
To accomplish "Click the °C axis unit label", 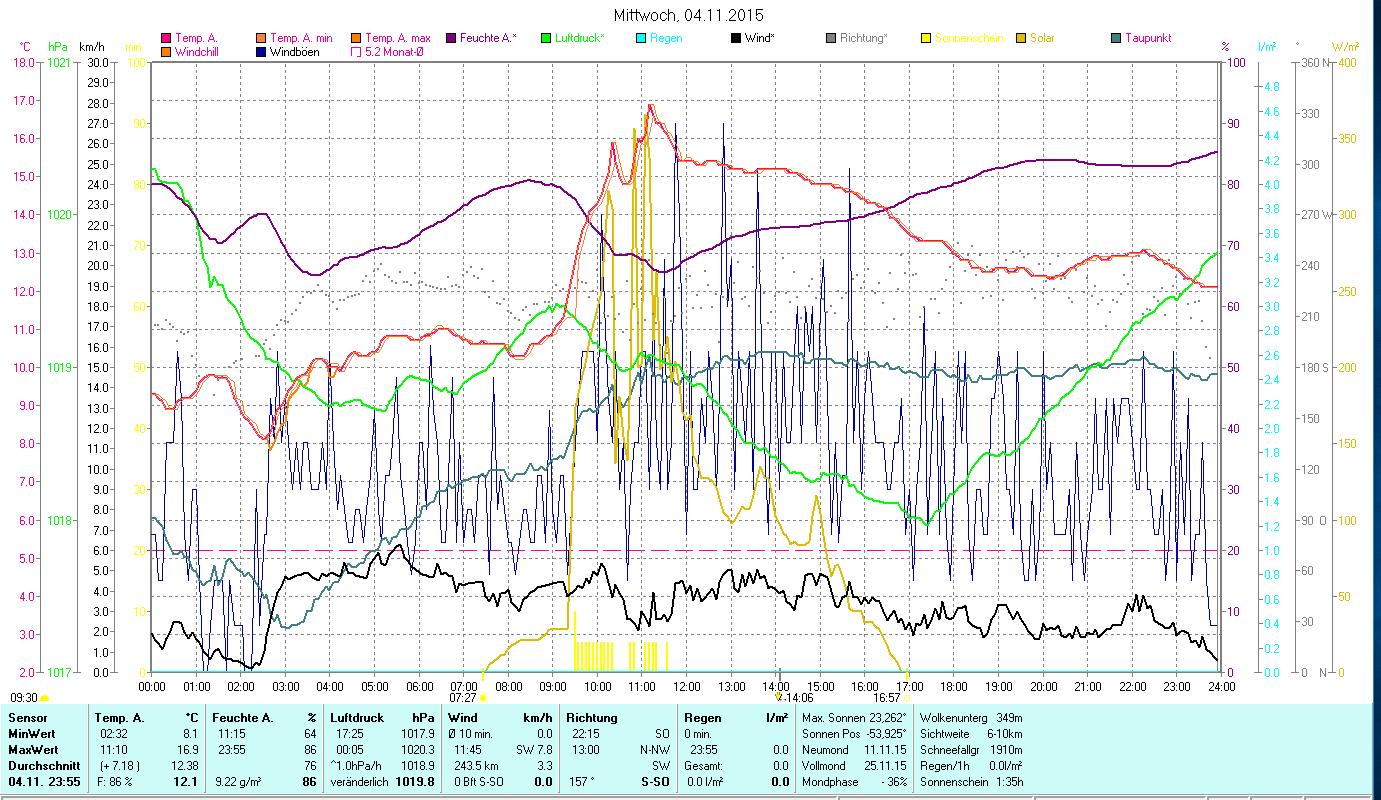I will click(x=25, y=47).
